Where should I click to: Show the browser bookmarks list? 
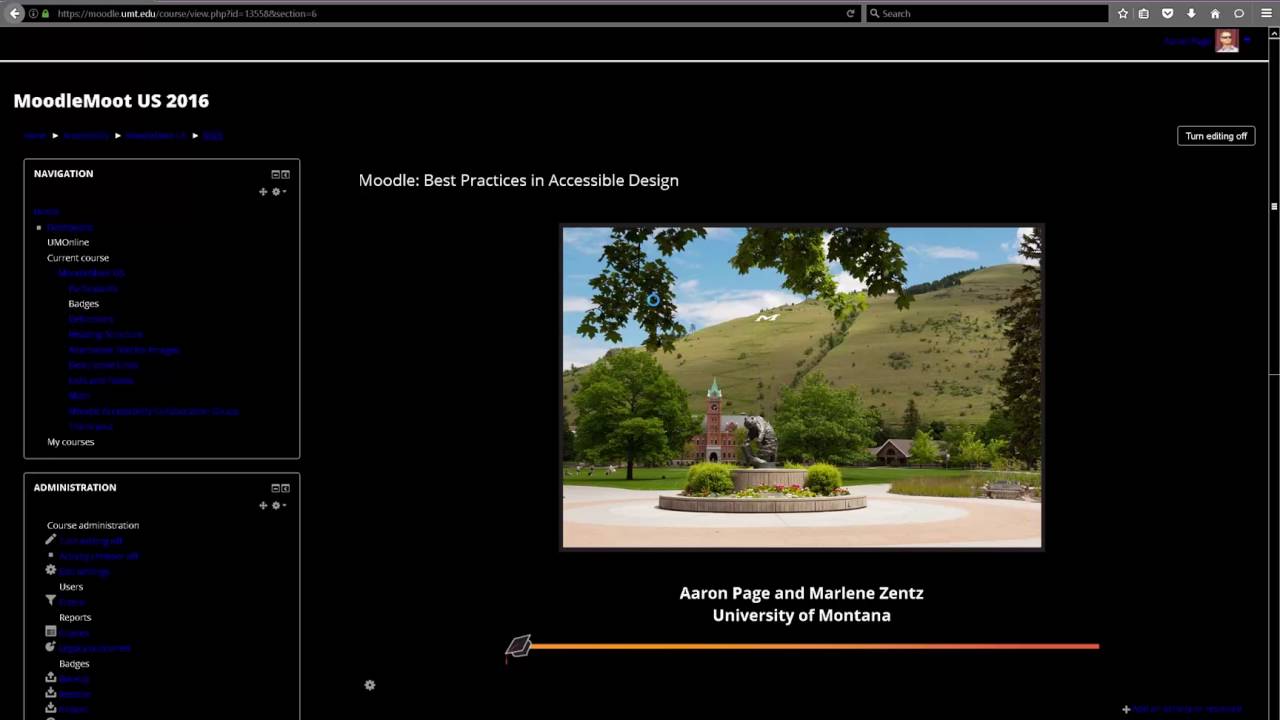click(x=1144, y=13)
